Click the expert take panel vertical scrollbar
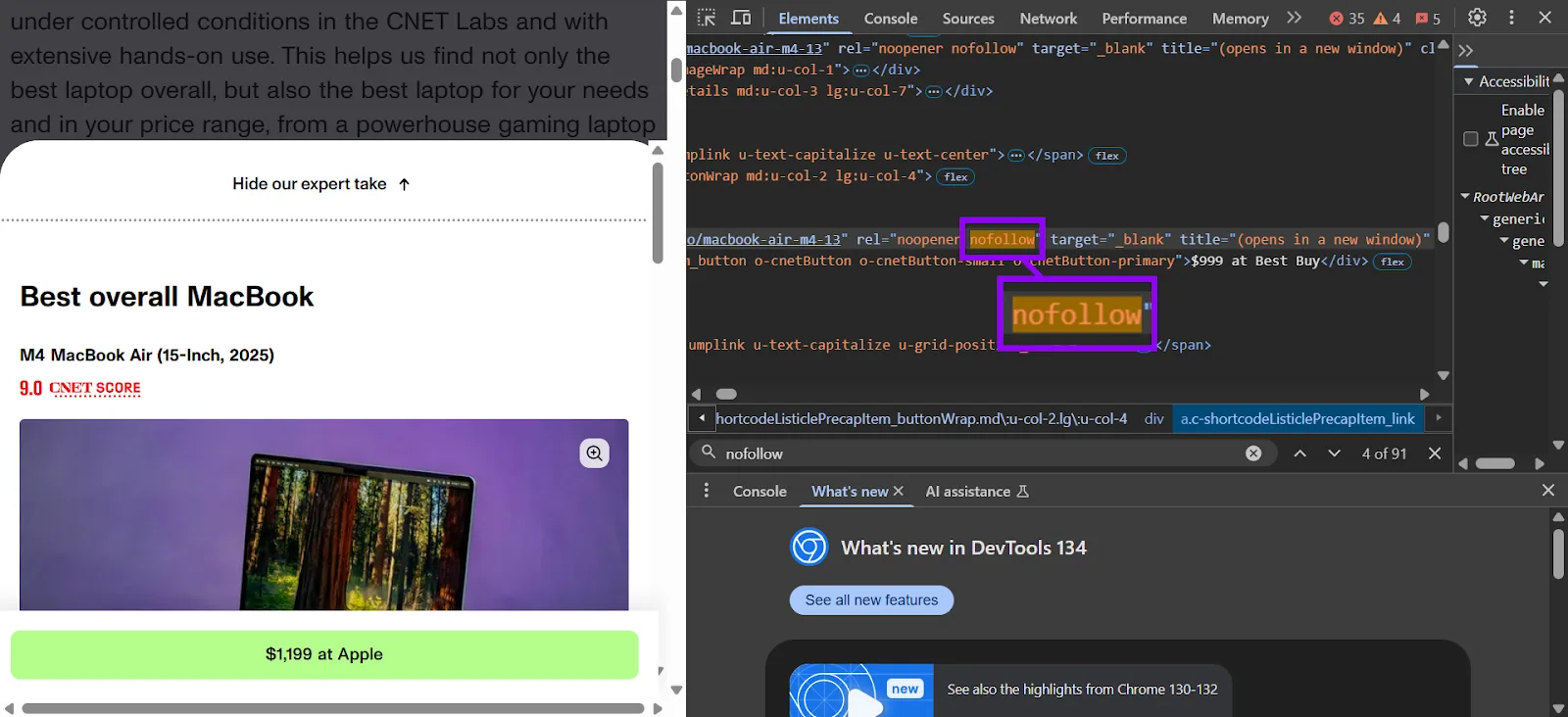This screenshot has width=1568, height=717. coord(658,213)
